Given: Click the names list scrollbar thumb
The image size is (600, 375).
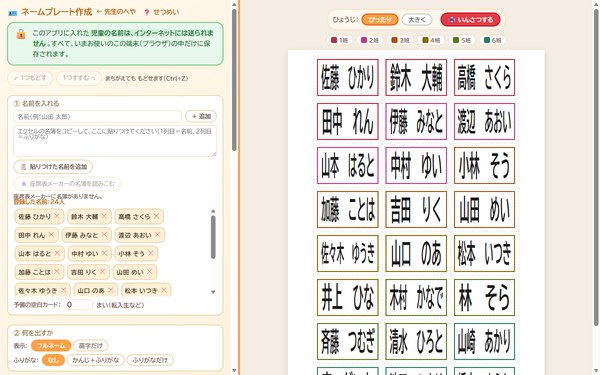Looking at the screenshot, I should (213, 237).
